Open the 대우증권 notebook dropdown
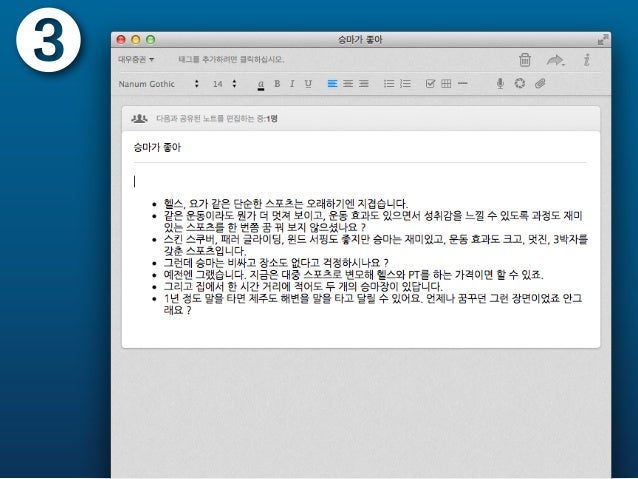The image size is (638, 479). [x=136, y=59]
